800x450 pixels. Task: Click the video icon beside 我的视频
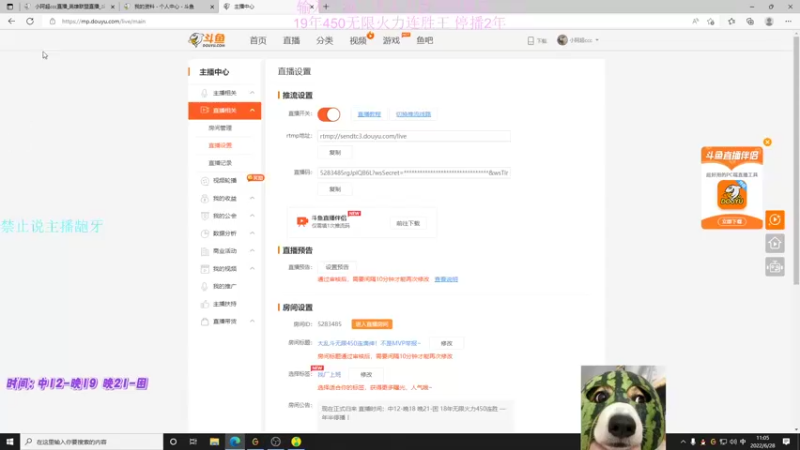tap(205, 268)
